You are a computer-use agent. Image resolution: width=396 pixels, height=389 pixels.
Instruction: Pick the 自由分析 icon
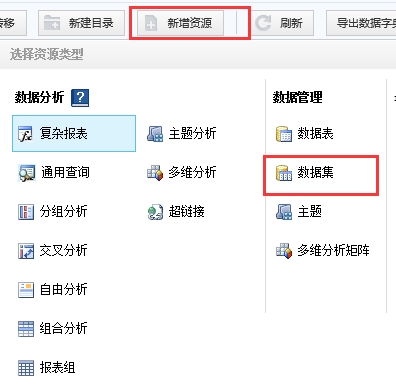[26, 290]
